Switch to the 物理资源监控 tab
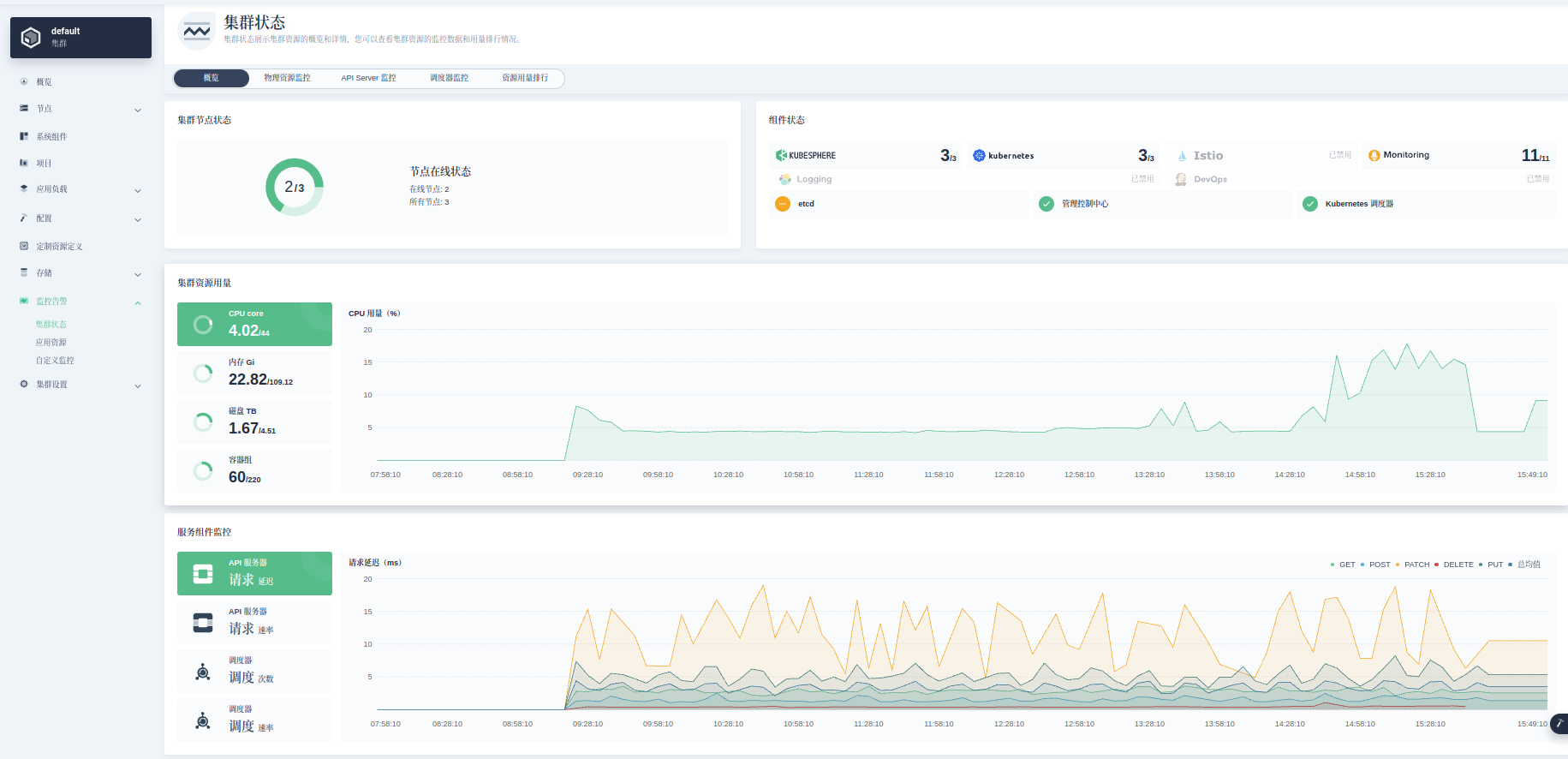 [287, 78]
